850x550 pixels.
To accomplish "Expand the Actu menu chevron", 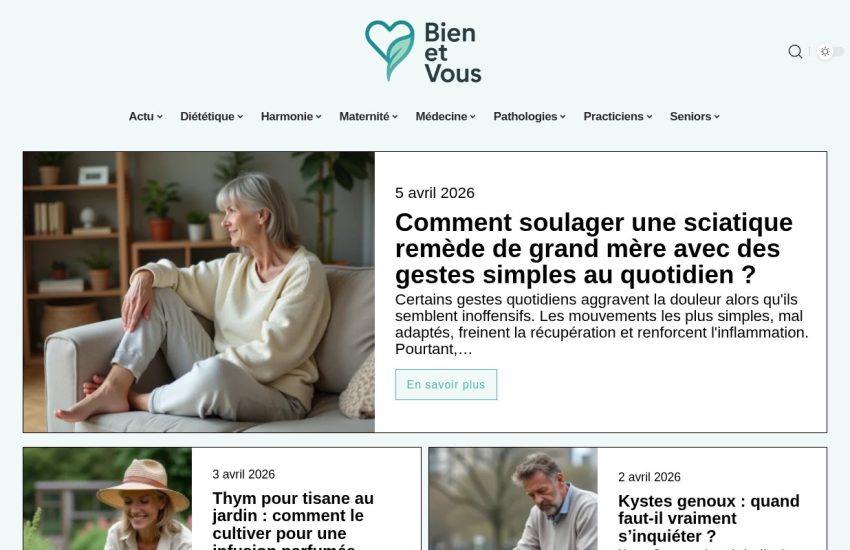I will (x=160, y=117).
